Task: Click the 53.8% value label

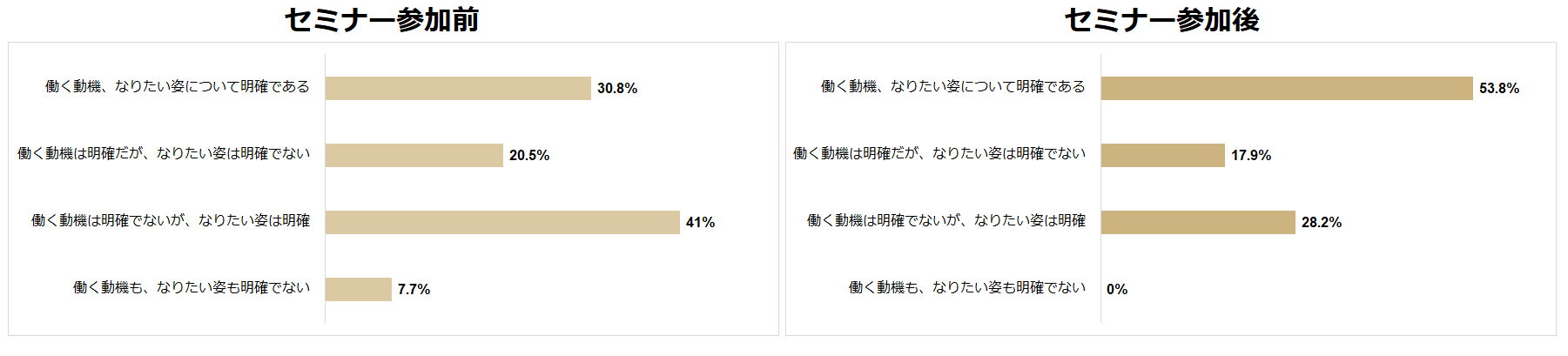Action: tap(1499, 88)
